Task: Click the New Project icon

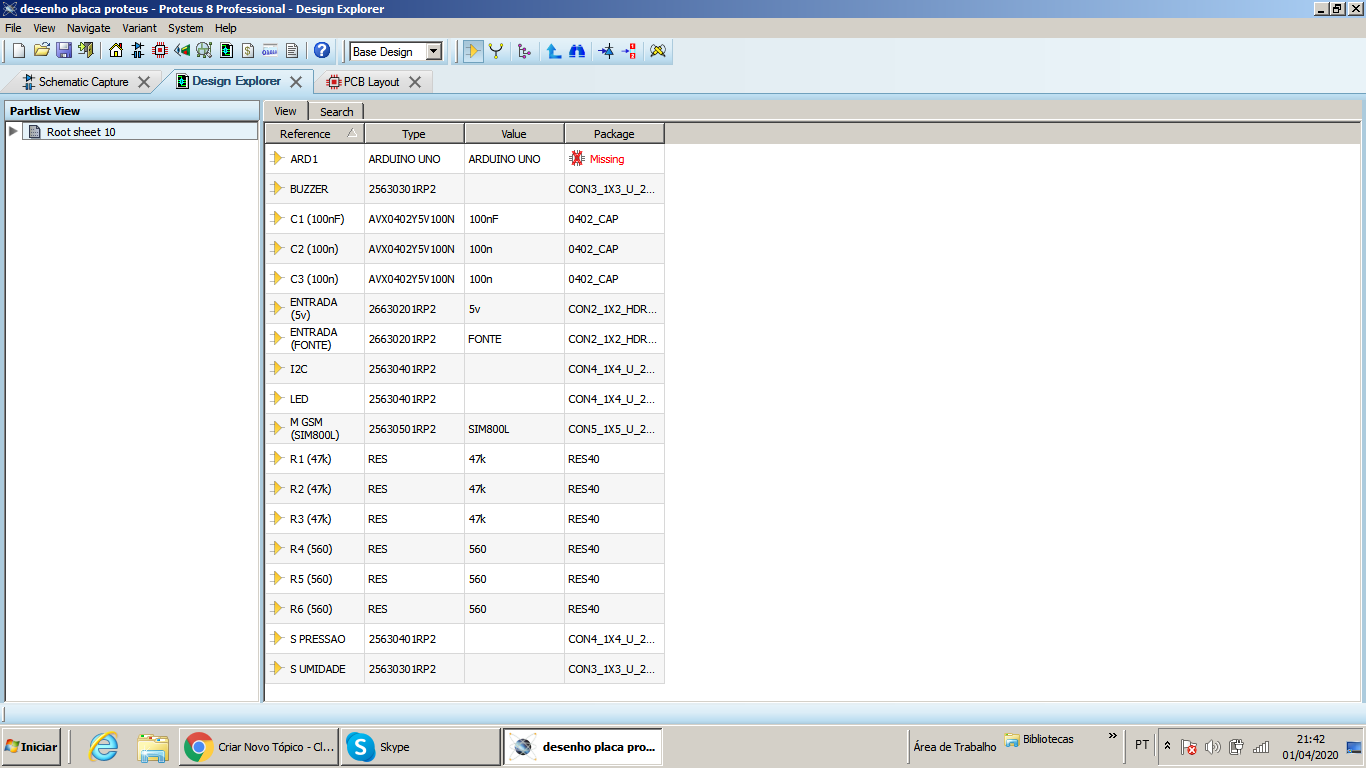Action: pyautogui.click(x=18, y=51)
